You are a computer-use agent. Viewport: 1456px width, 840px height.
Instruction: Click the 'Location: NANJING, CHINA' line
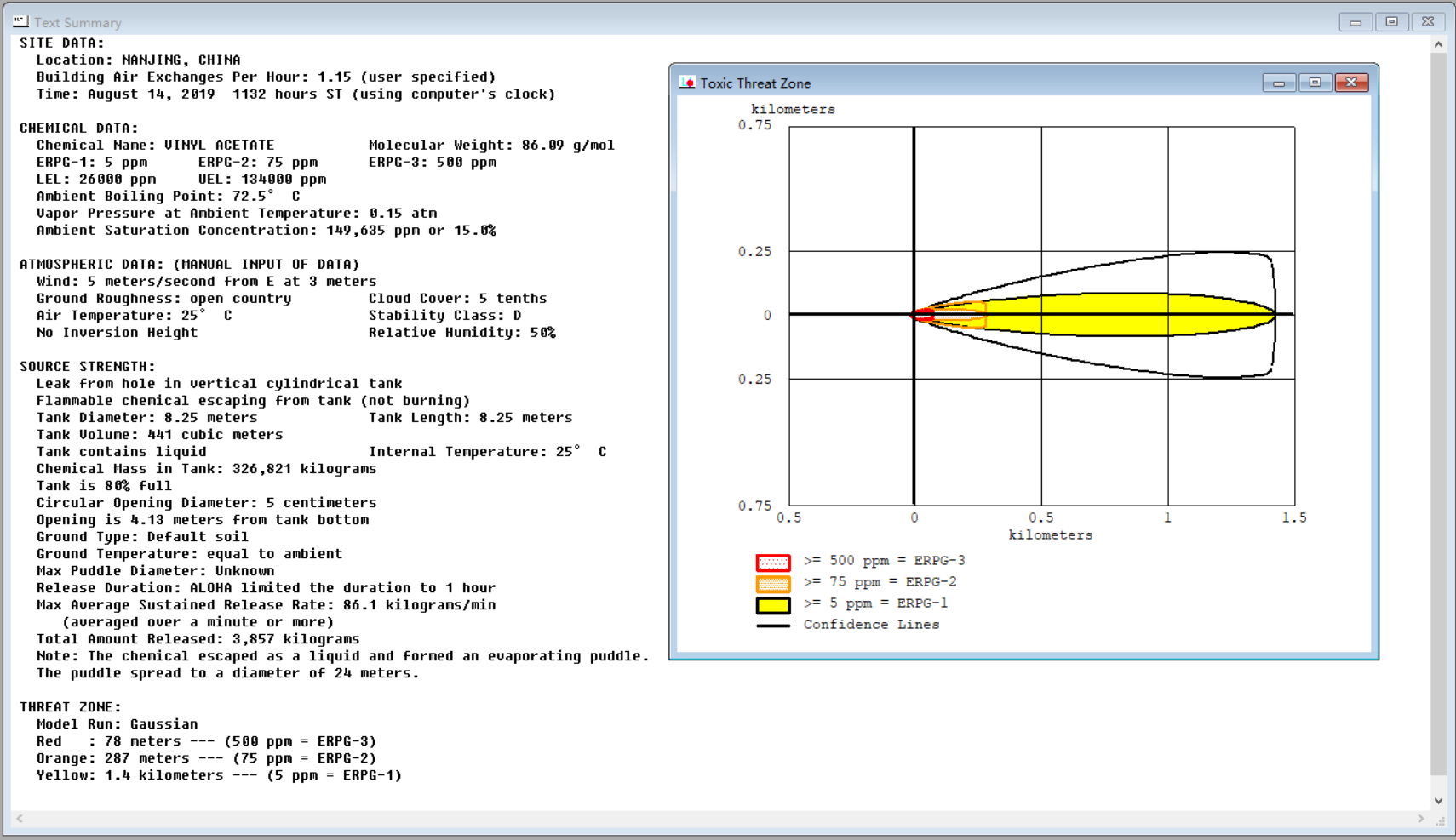[139, 60]
